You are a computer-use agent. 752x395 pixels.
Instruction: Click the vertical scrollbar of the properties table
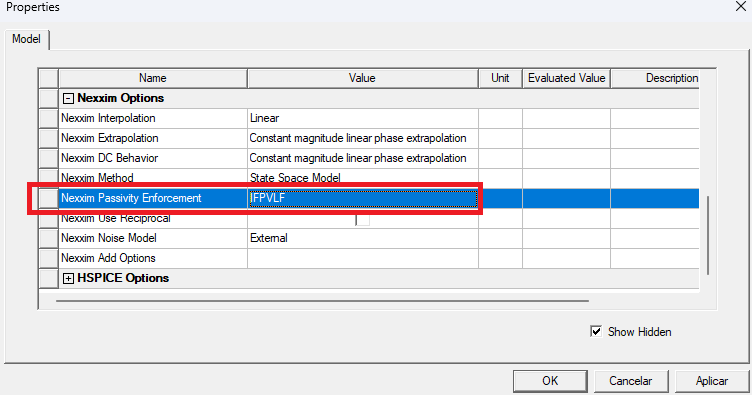pyautogui.click(x=708, y=235)
